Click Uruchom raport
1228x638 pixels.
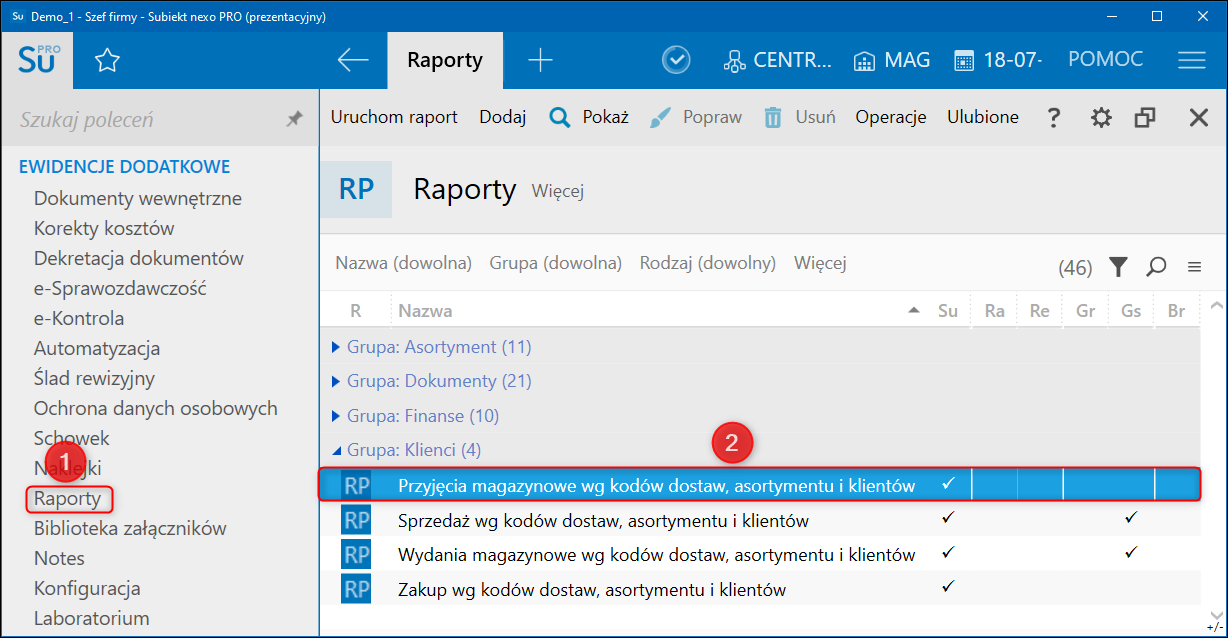(x=394, y=117)
